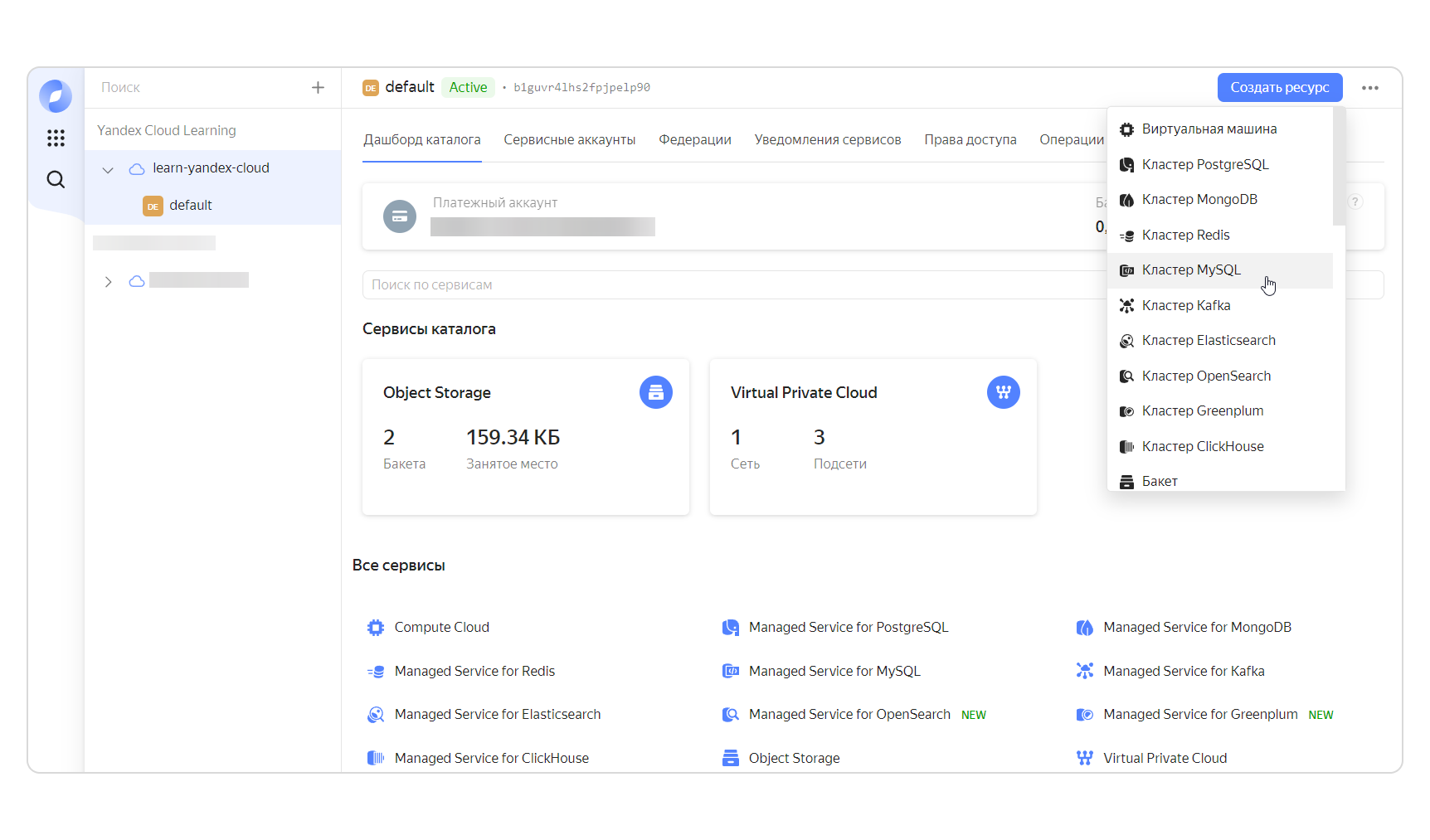Switch to Дашборд каталога tab
This screenshot has width=1430, height=840.
pyautogui.click(x=422, y=139)
